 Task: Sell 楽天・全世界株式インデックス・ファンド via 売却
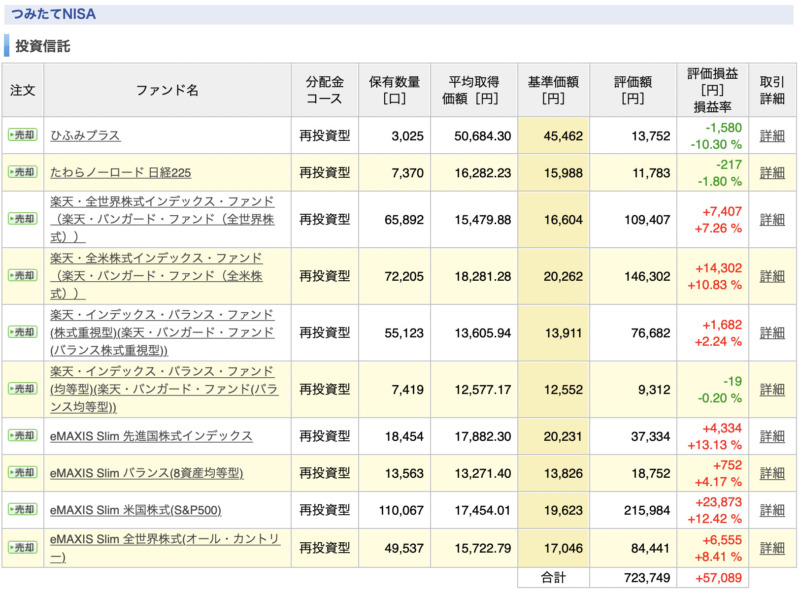22,219
